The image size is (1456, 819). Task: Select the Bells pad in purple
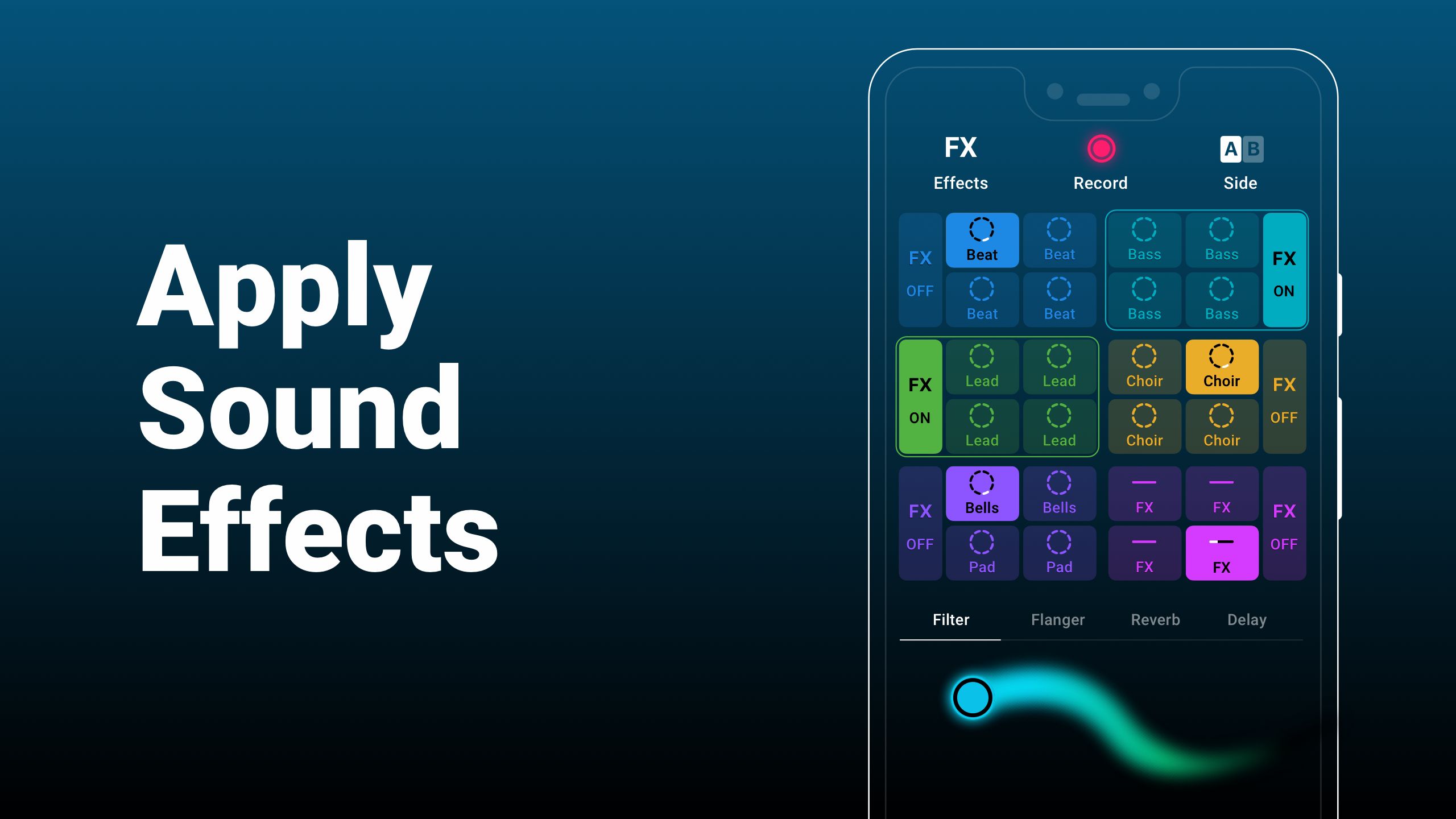coord(983,493)
